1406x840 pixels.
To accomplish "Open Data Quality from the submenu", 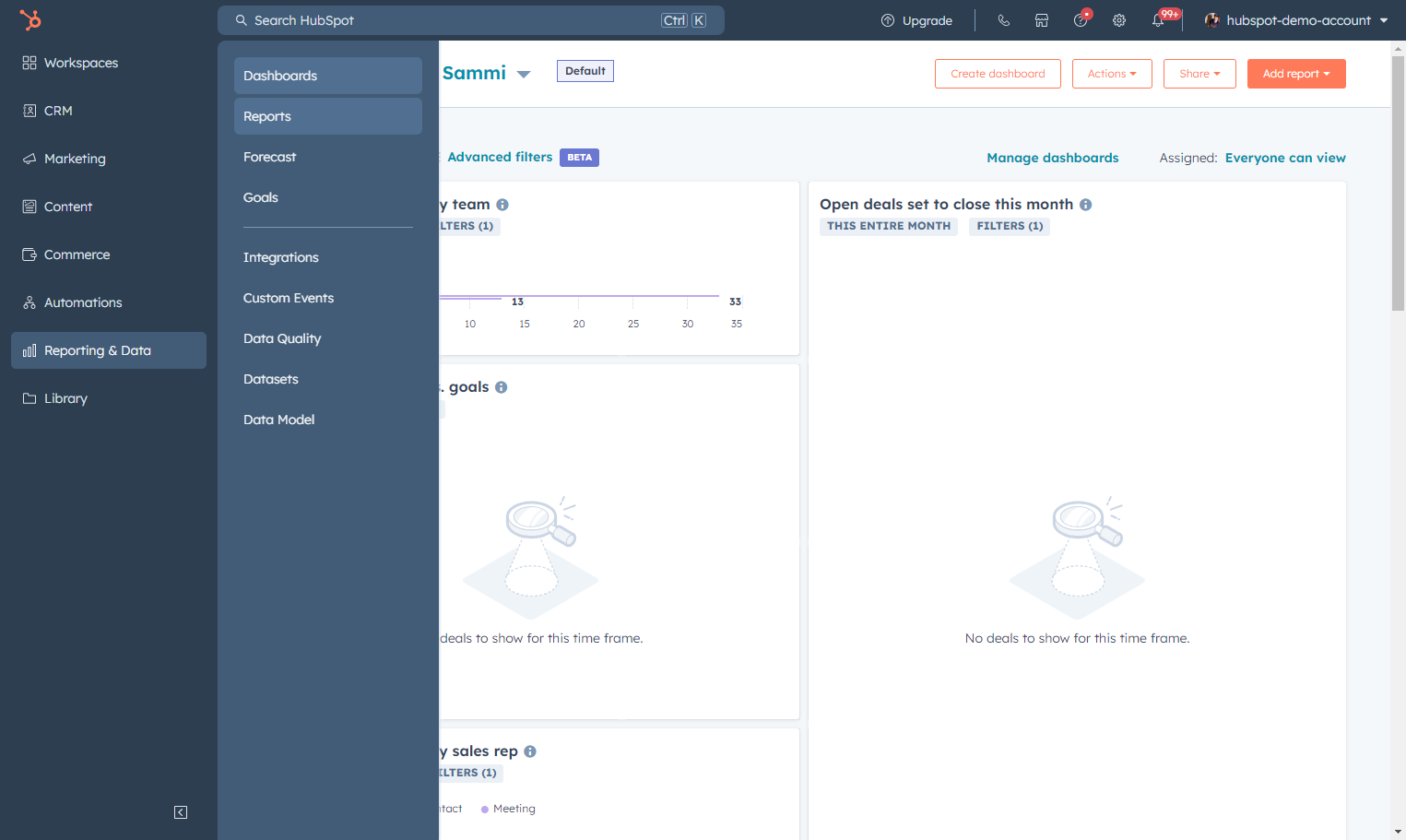I will tap(328, 338).
